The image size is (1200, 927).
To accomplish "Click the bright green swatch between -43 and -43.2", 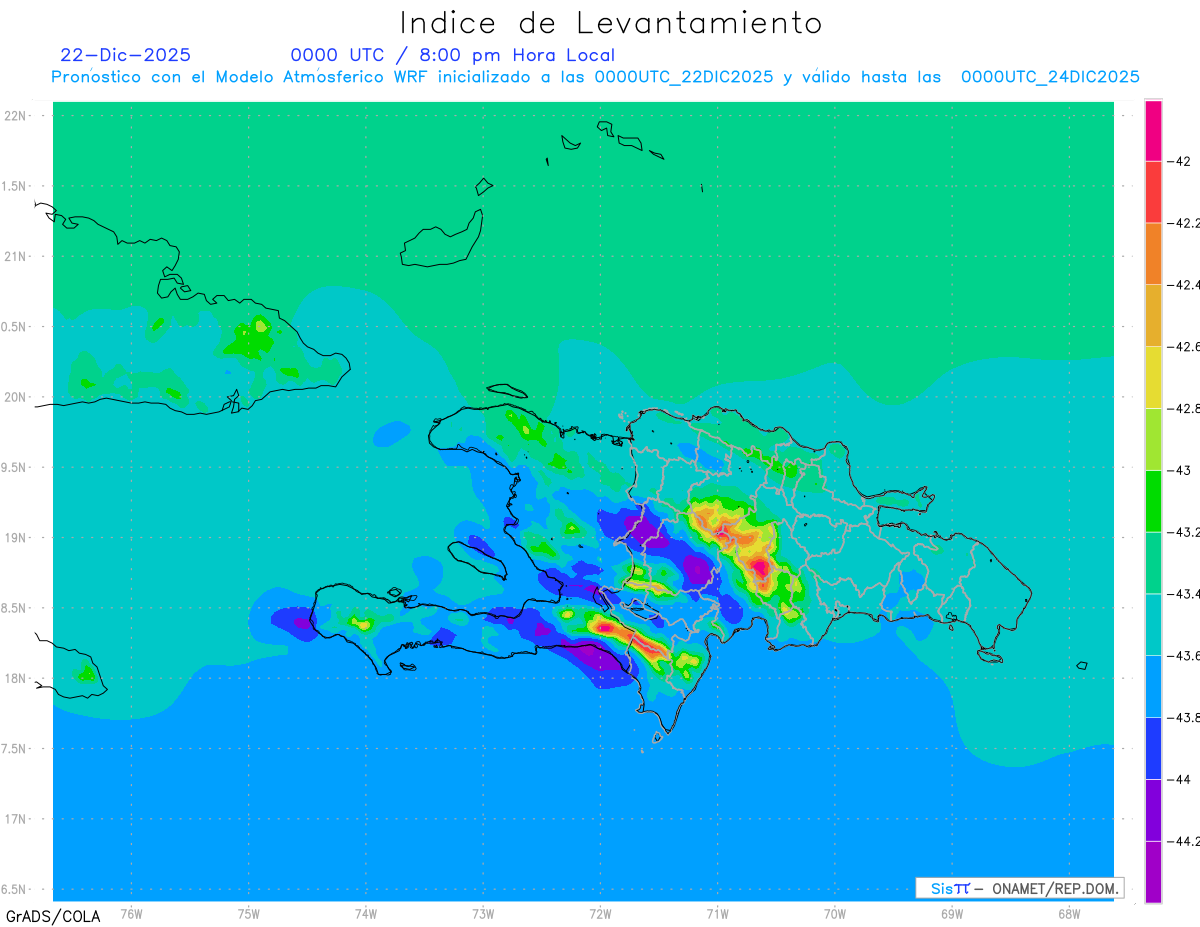I will 1153,501.
